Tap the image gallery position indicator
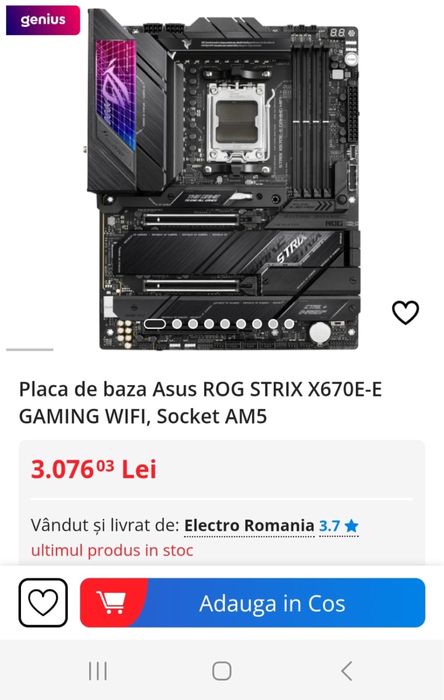 30,350
